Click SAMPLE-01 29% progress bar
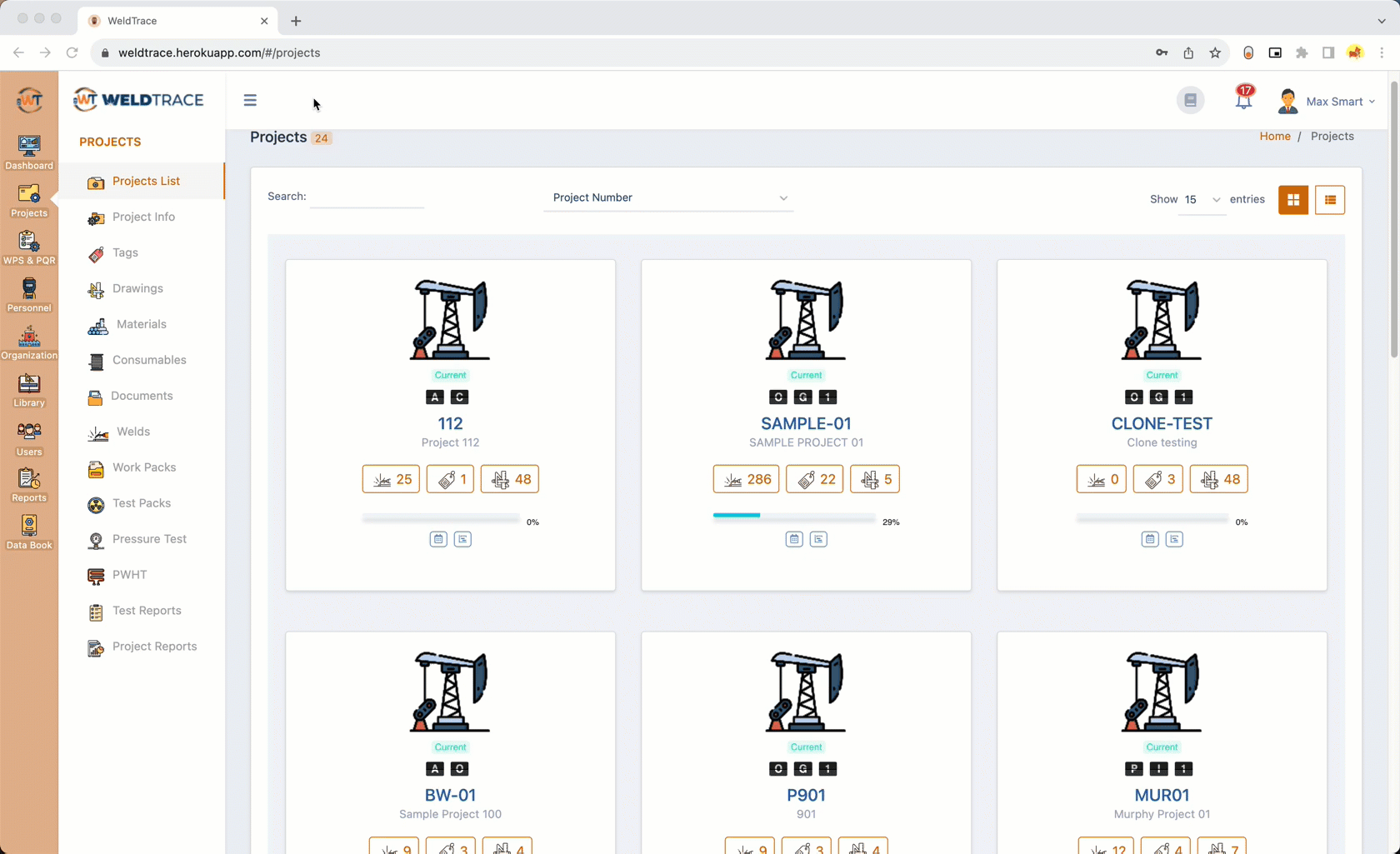 pyautogui.click(x=794, y=516)
